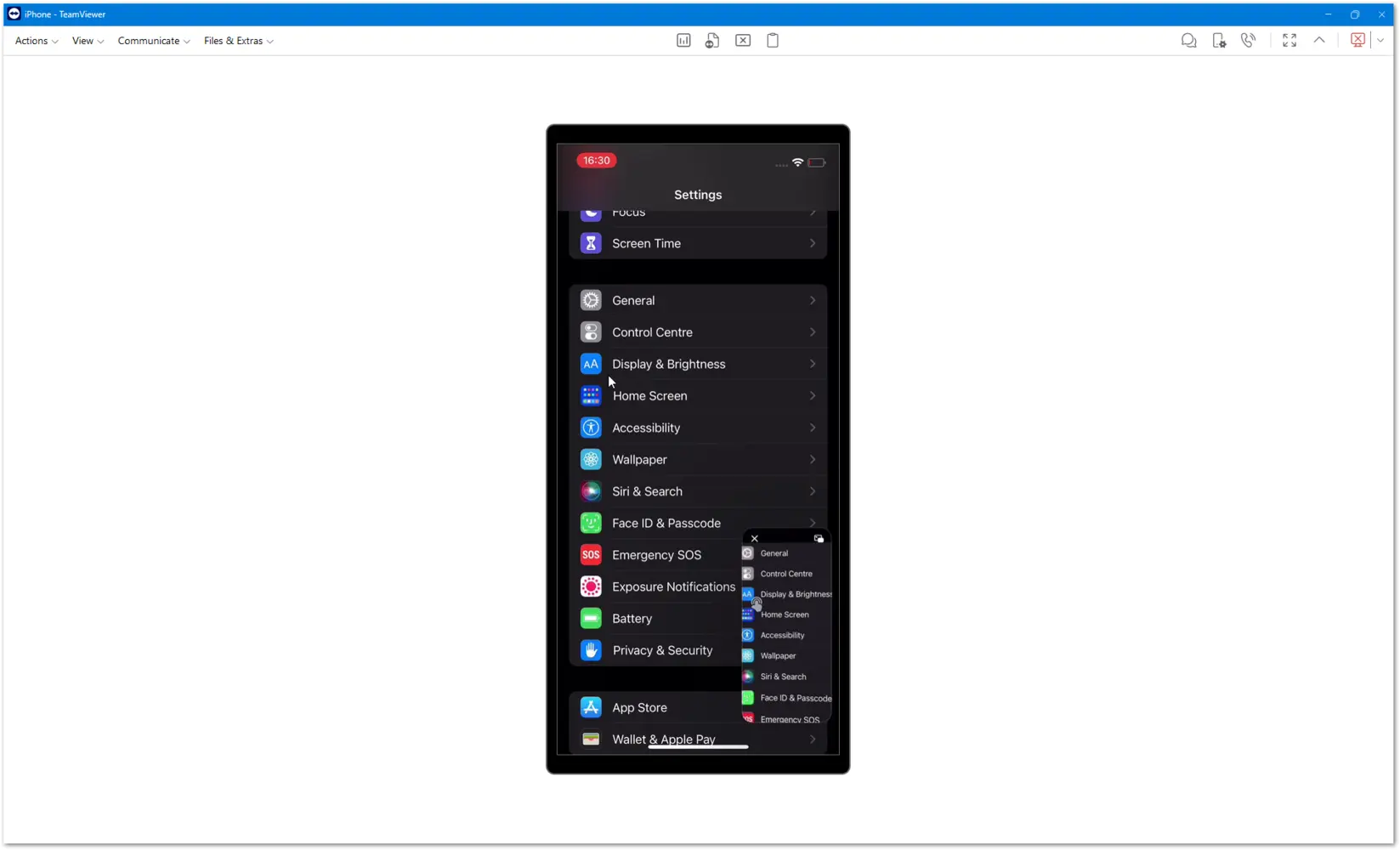Image resolution: width=1400 pixels, height=850 pixels.
Task: Switch to full screen with arrows icon
Action: pyautogui.click(x=1289, y=41)
